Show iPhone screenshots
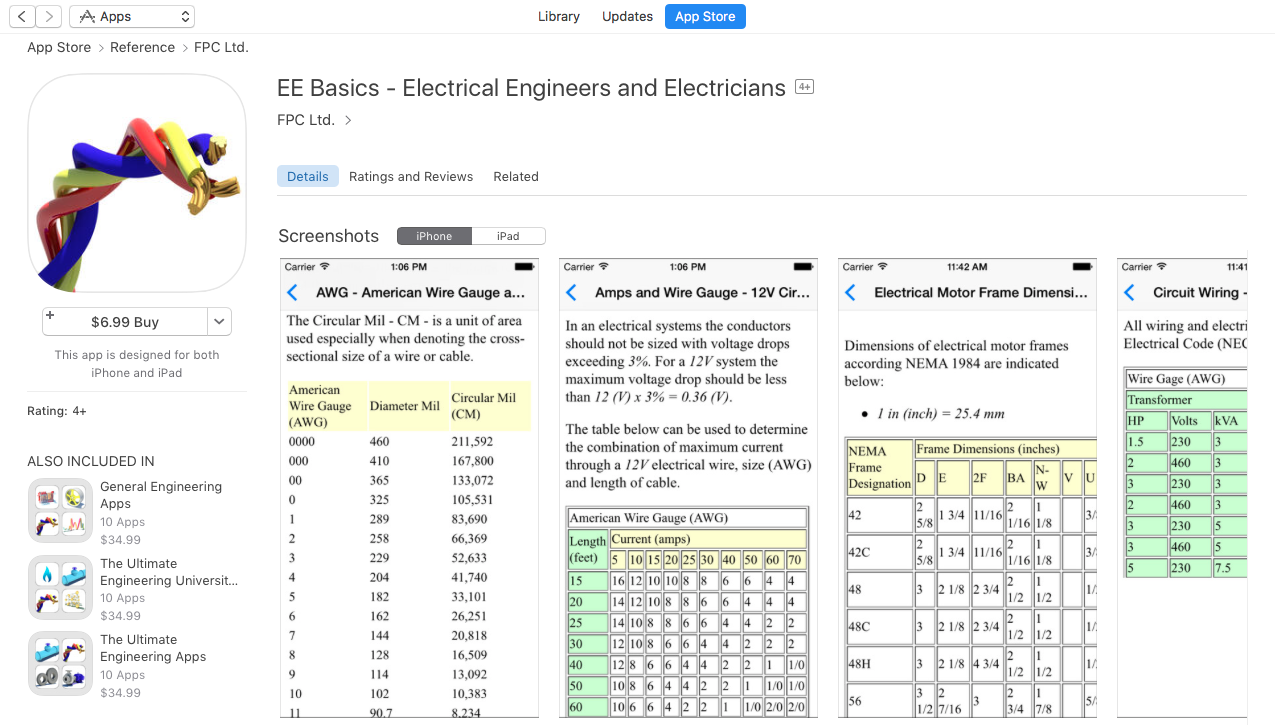1275x725 pixels. pos(434,236)
